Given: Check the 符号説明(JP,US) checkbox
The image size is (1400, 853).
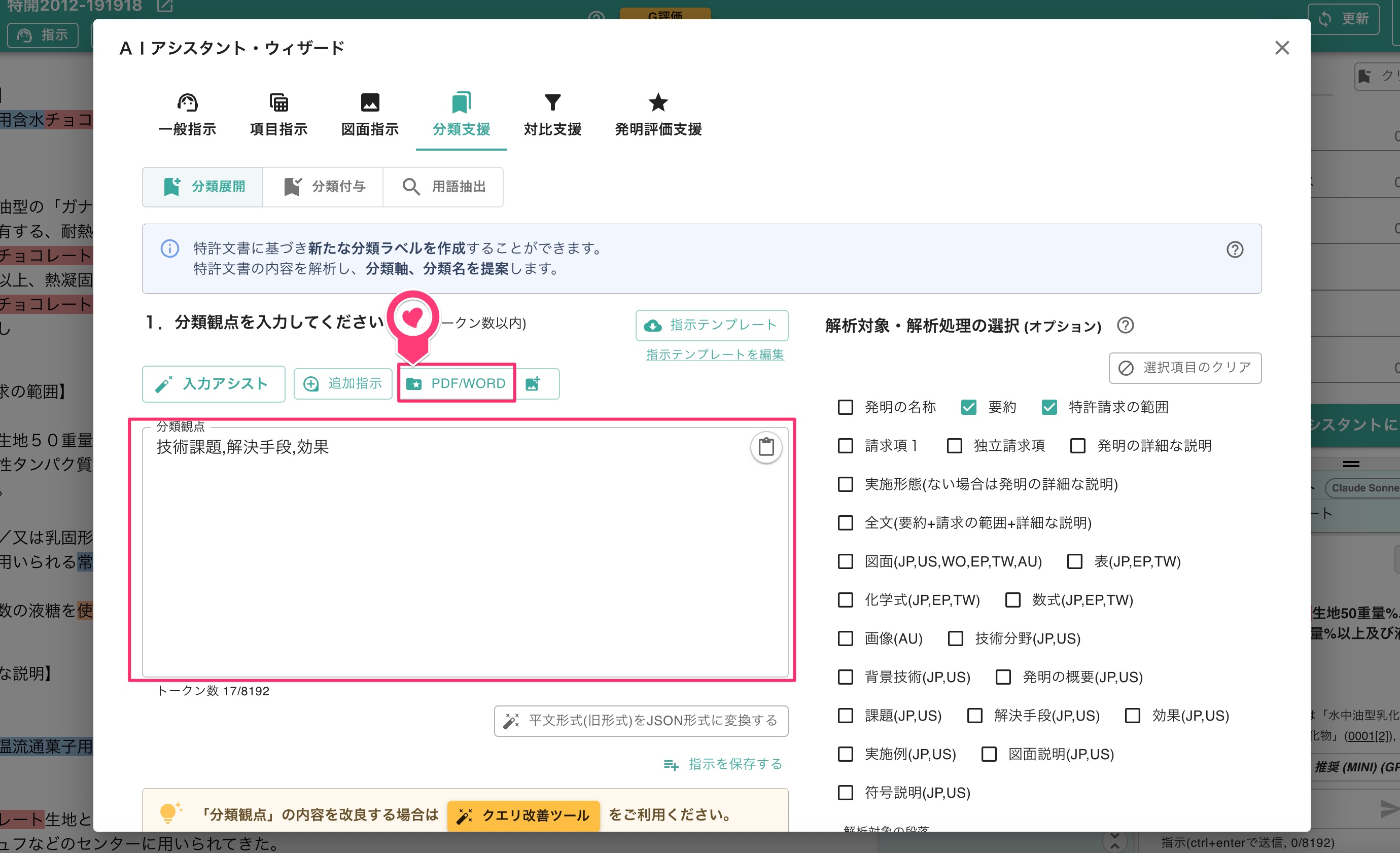Looking at the screenshot, I should pyautogui.click(x=846, y=793).
